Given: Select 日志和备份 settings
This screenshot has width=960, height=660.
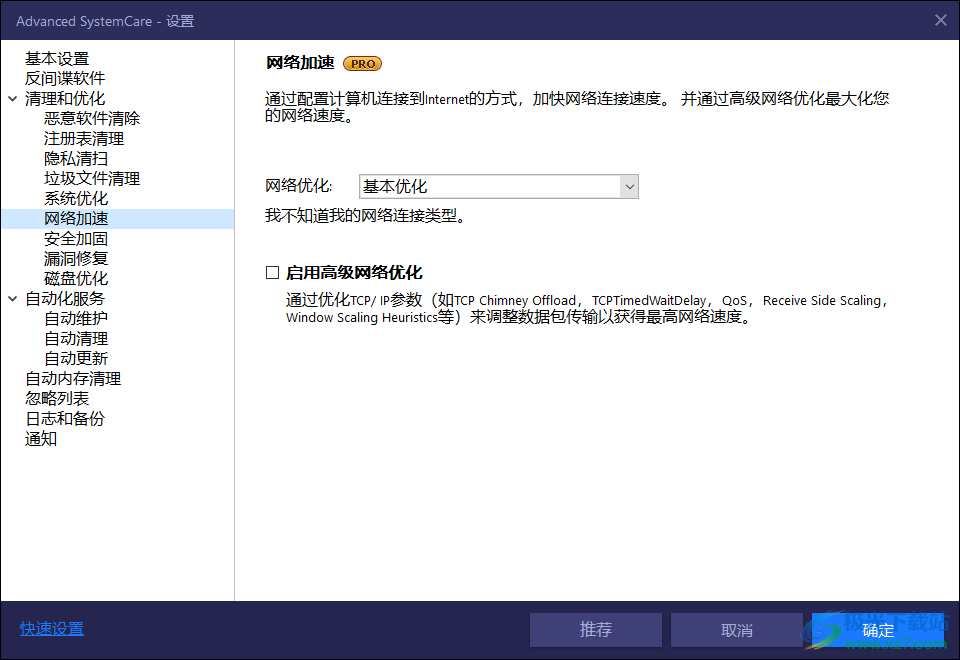Looking at the screenshot, I should pos(65,419).
